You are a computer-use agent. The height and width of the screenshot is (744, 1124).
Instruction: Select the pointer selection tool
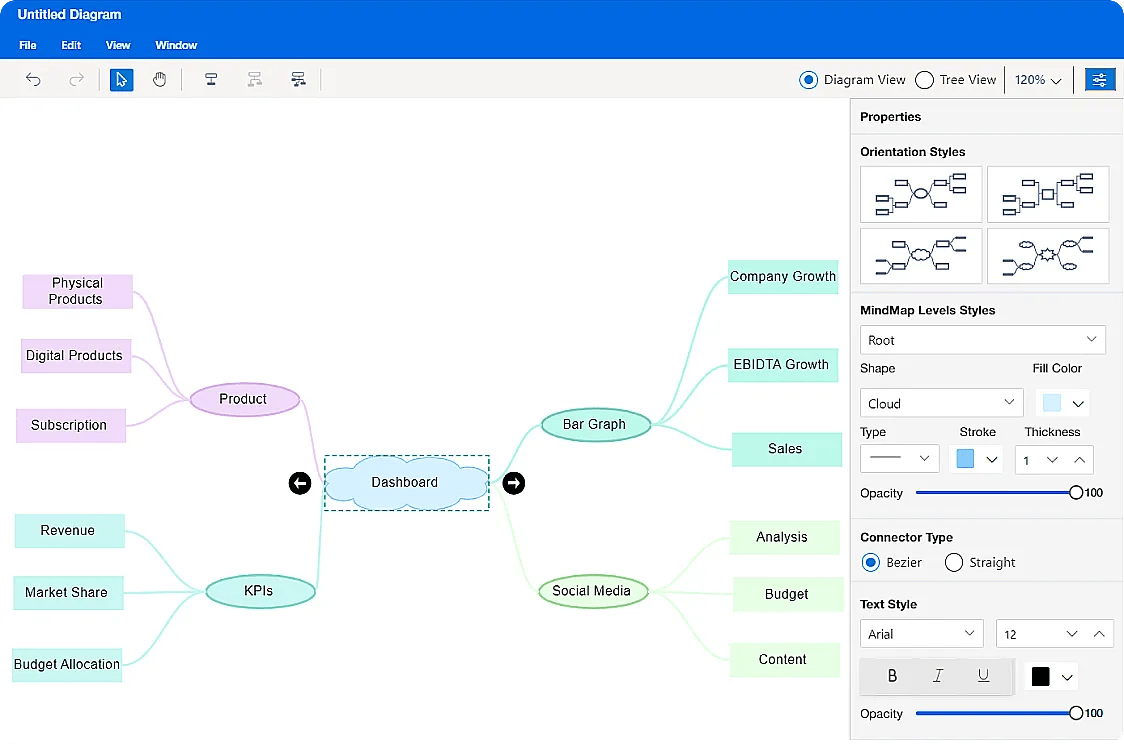point(121,79)
